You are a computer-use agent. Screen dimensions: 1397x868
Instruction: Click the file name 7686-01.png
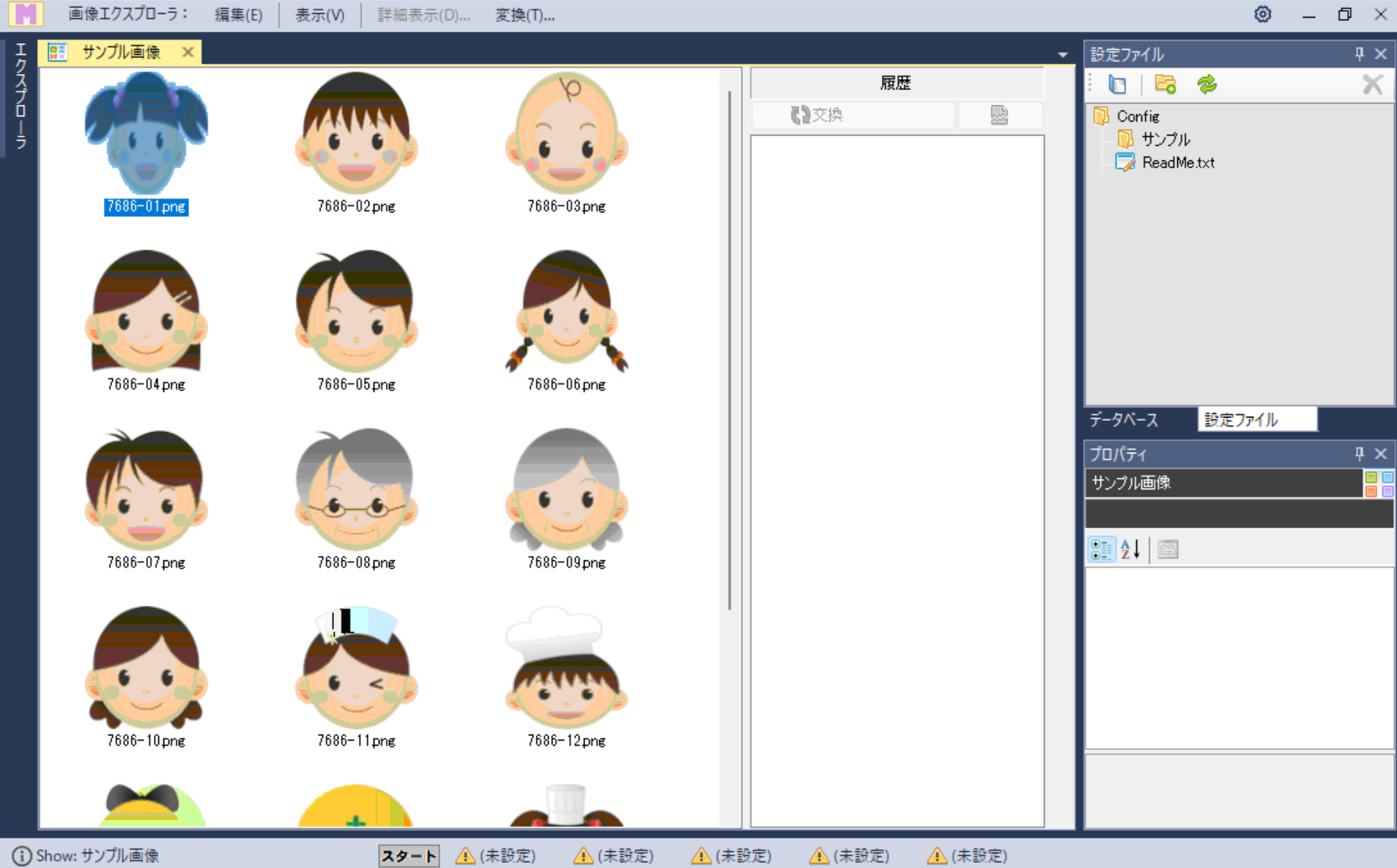click(x=146, y=207)
